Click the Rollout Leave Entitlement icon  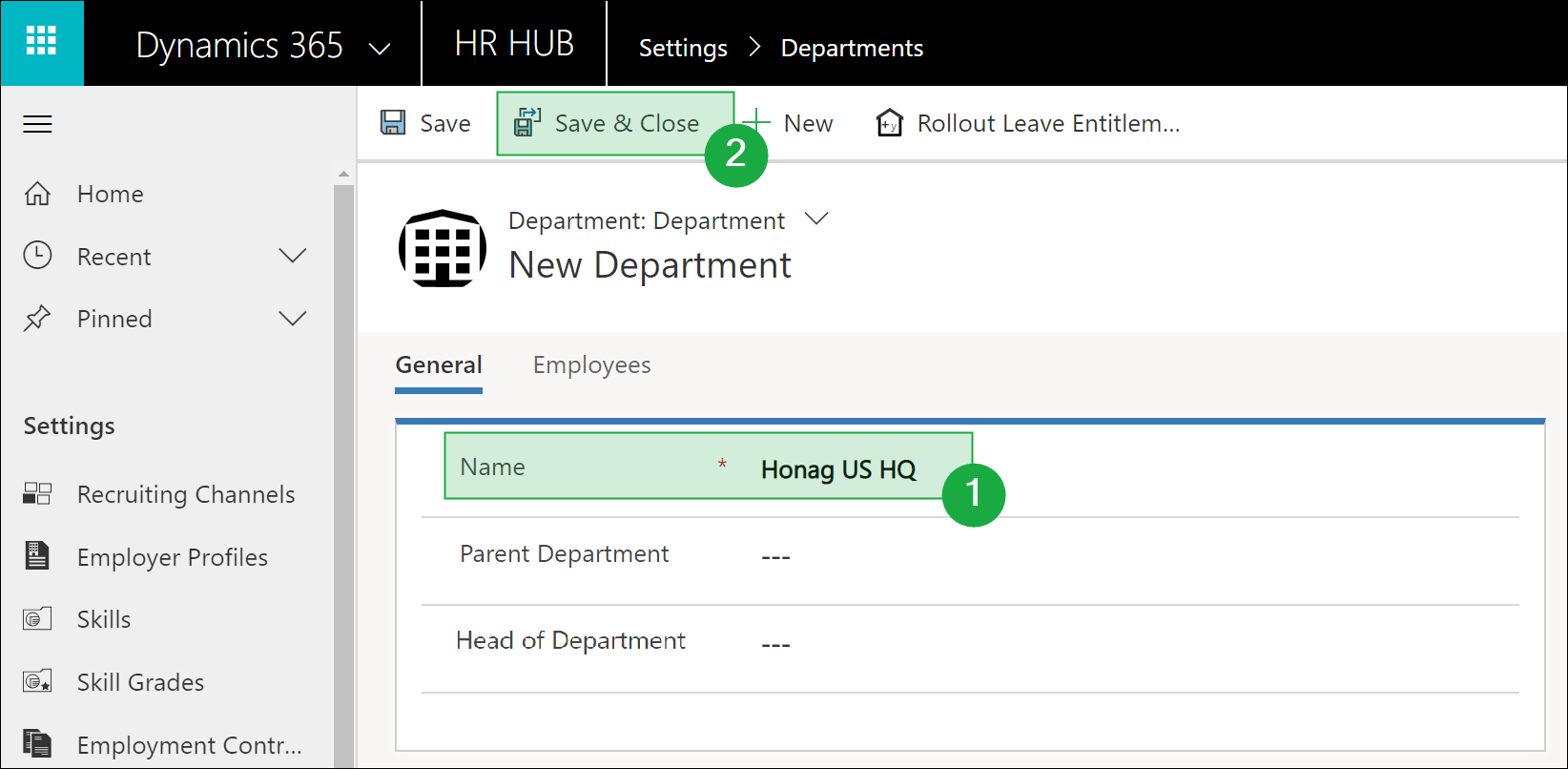[889, 123]
